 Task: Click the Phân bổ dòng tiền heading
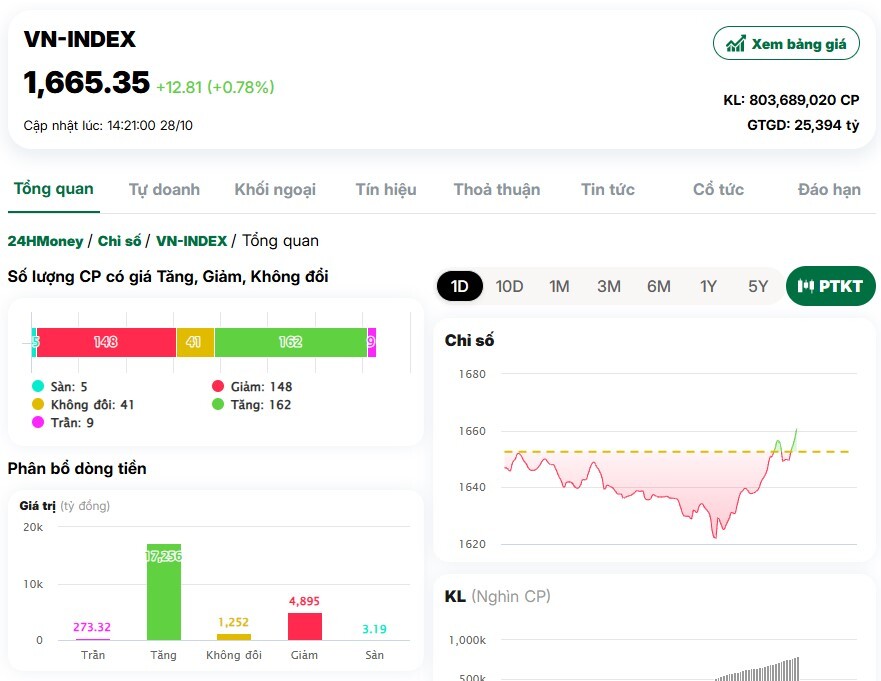click(x=77, y=468)
